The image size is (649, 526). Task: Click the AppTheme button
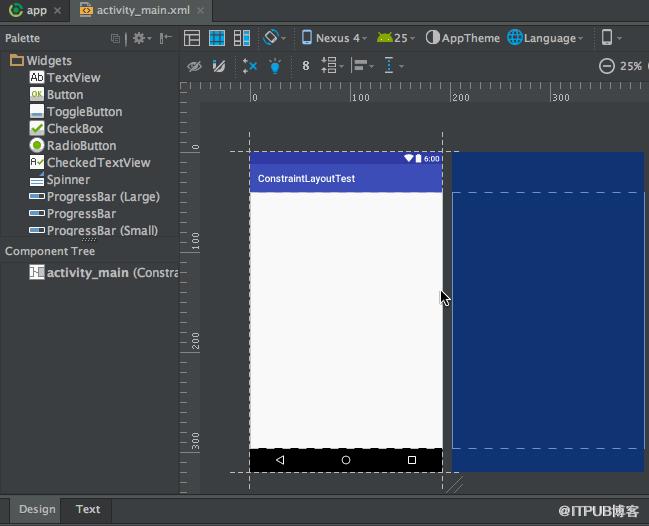click(462, 38)
